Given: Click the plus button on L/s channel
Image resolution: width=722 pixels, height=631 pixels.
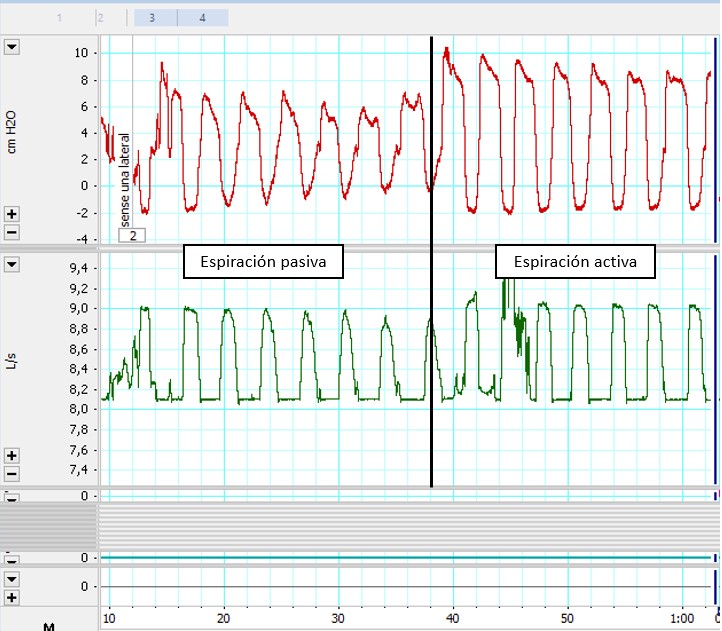Looking at the screenshot, I should tap(12, 456).
